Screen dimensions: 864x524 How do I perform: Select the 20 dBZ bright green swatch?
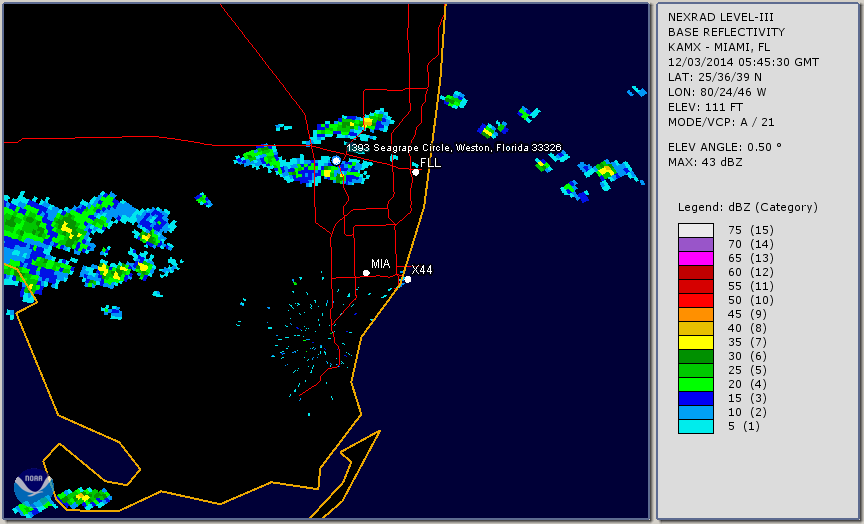pyautogui.click(x=696, y=385)
